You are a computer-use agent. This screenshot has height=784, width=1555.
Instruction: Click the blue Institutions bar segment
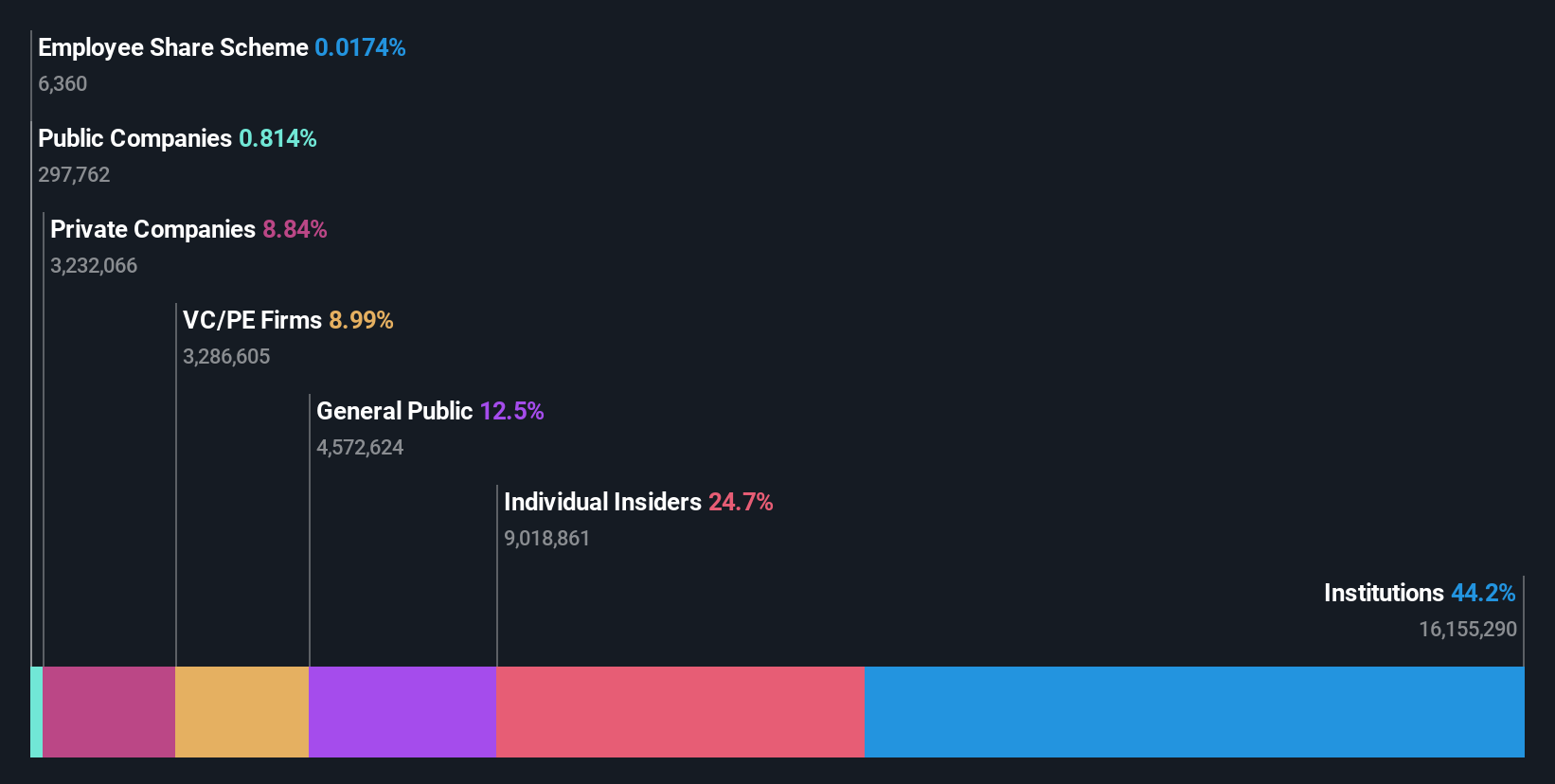pyautogui.click(x=1194, y=712)
